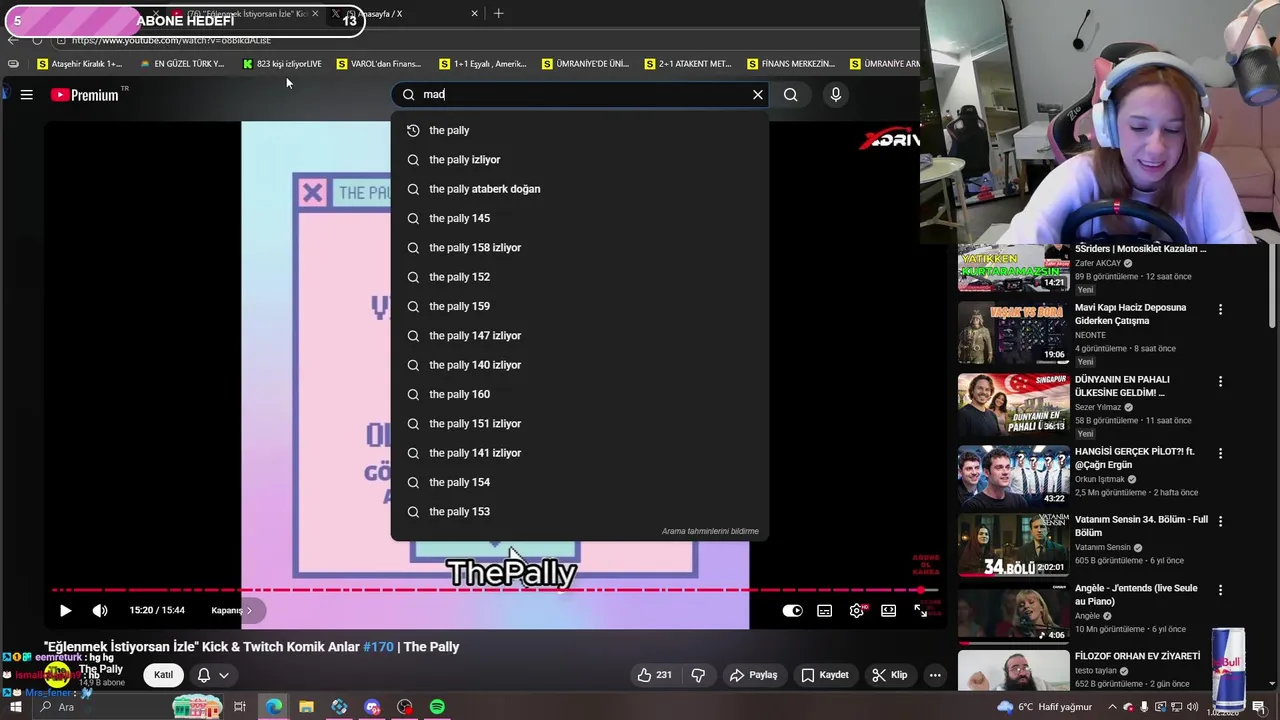1280x720 pixels.
Task: Open the Windows Start menu
Action: (15, 707)
